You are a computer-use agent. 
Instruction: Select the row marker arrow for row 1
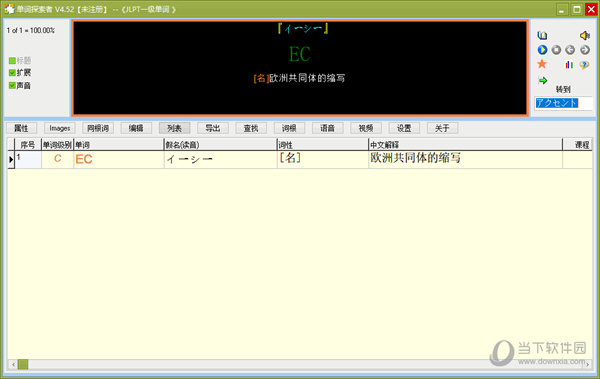click(11, 159)
